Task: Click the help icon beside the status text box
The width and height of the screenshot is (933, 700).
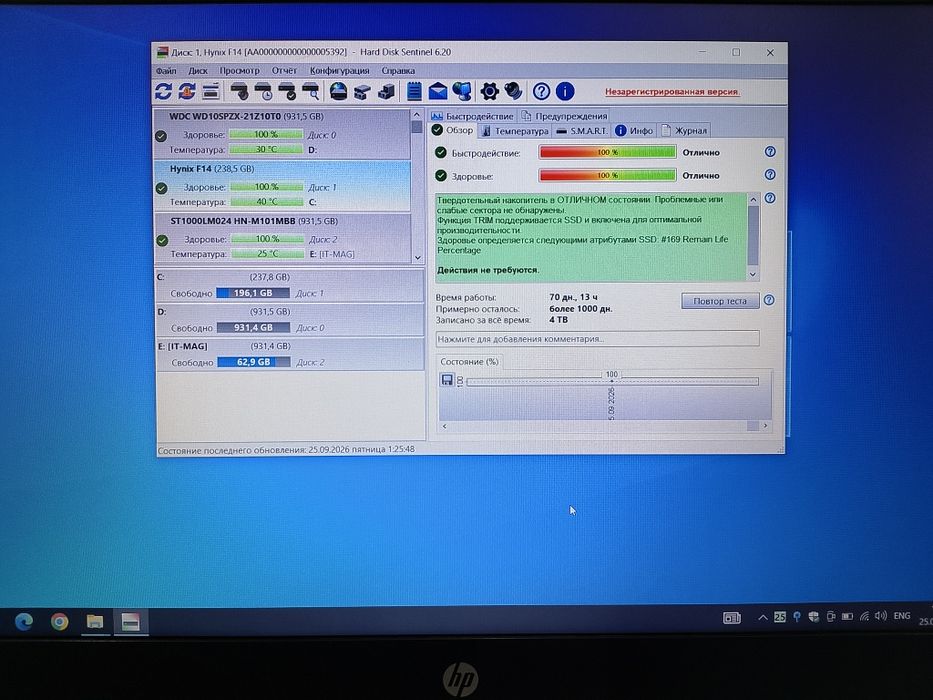Action: tap(770, 198)
